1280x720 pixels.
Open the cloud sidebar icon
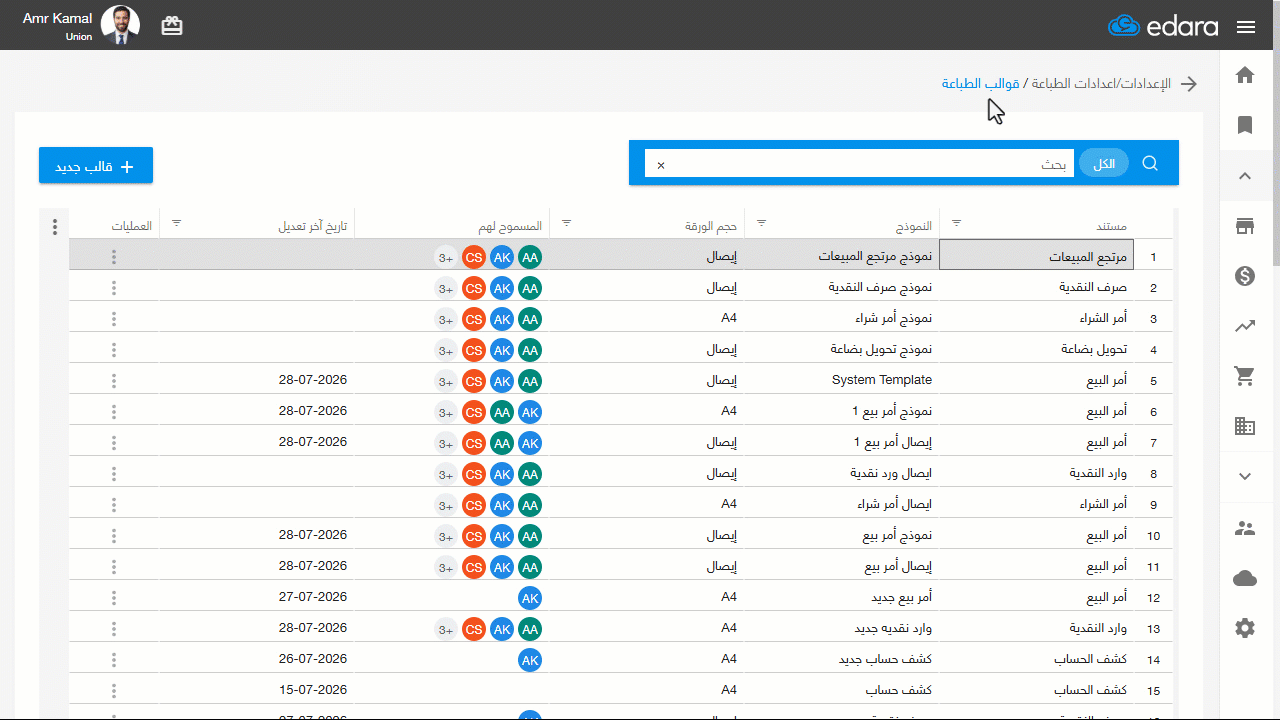click(x=1245, y=578)
